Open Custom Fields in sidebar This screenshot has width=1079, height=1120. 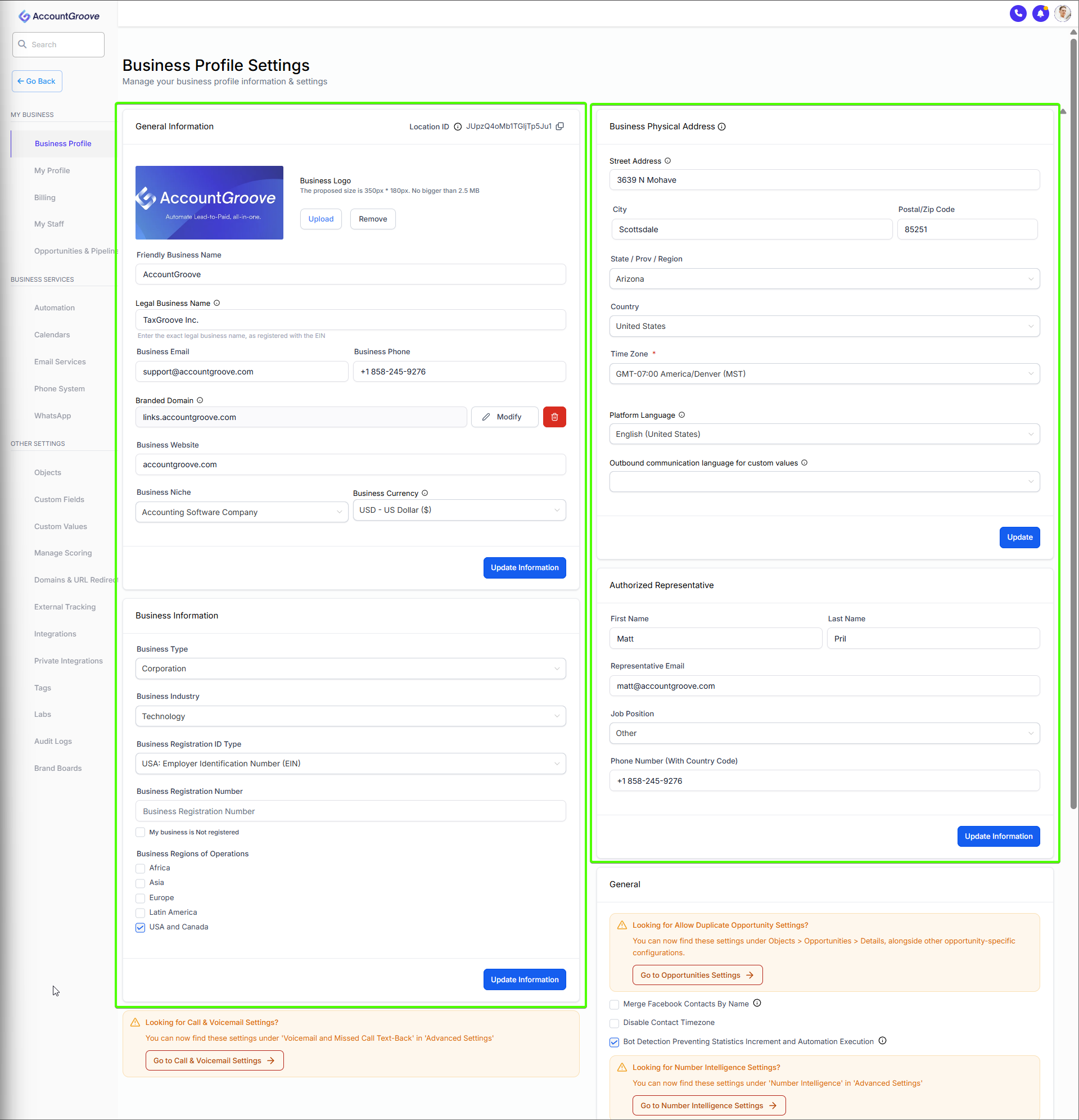59,500
